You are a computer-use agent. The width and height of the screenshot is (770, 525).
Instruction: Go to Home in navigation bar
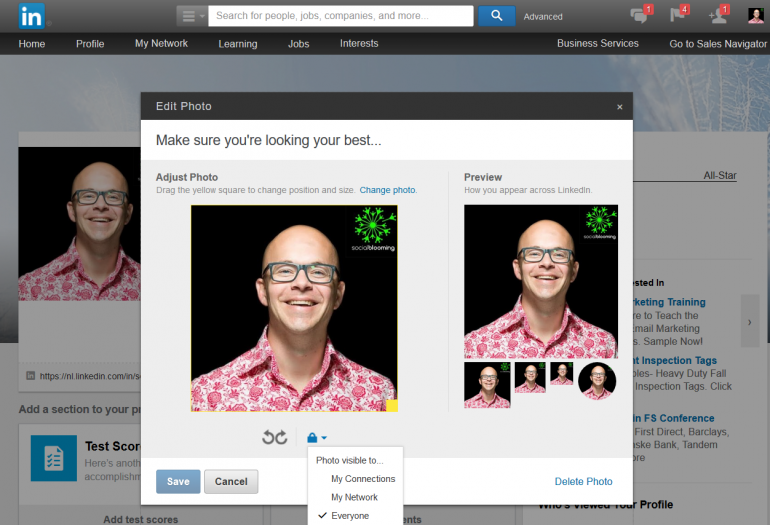pos(32,44)
